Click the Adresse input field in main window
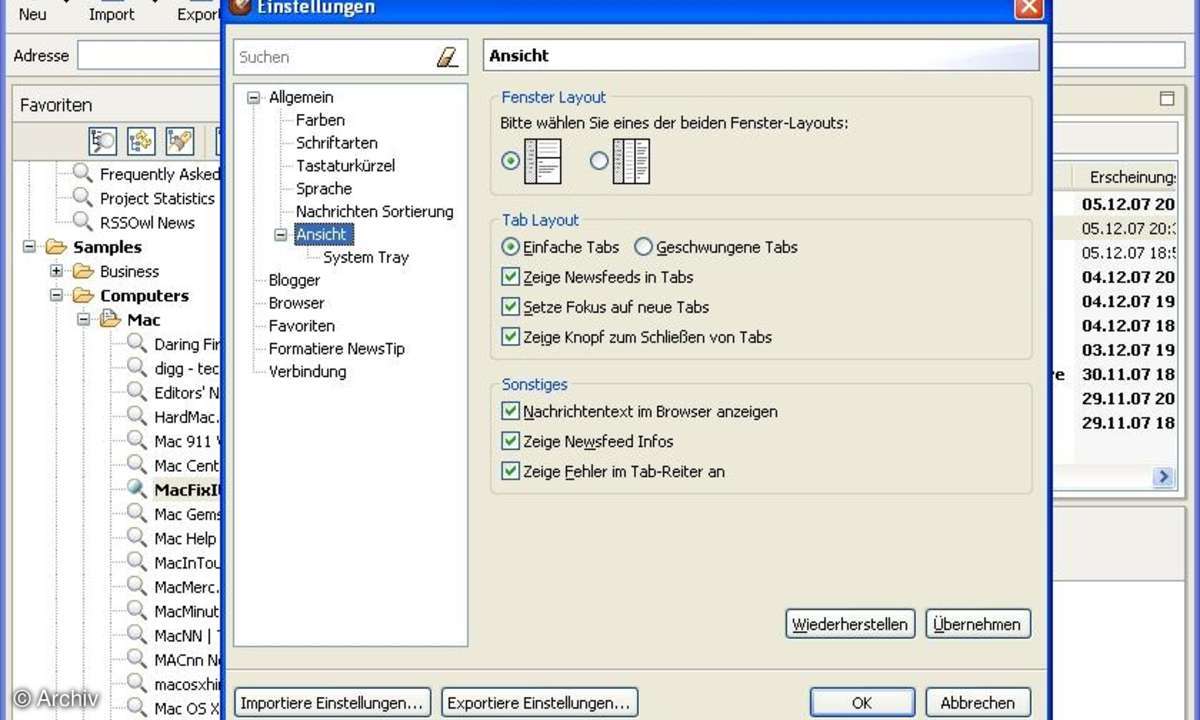 click(x=149, y=56)
